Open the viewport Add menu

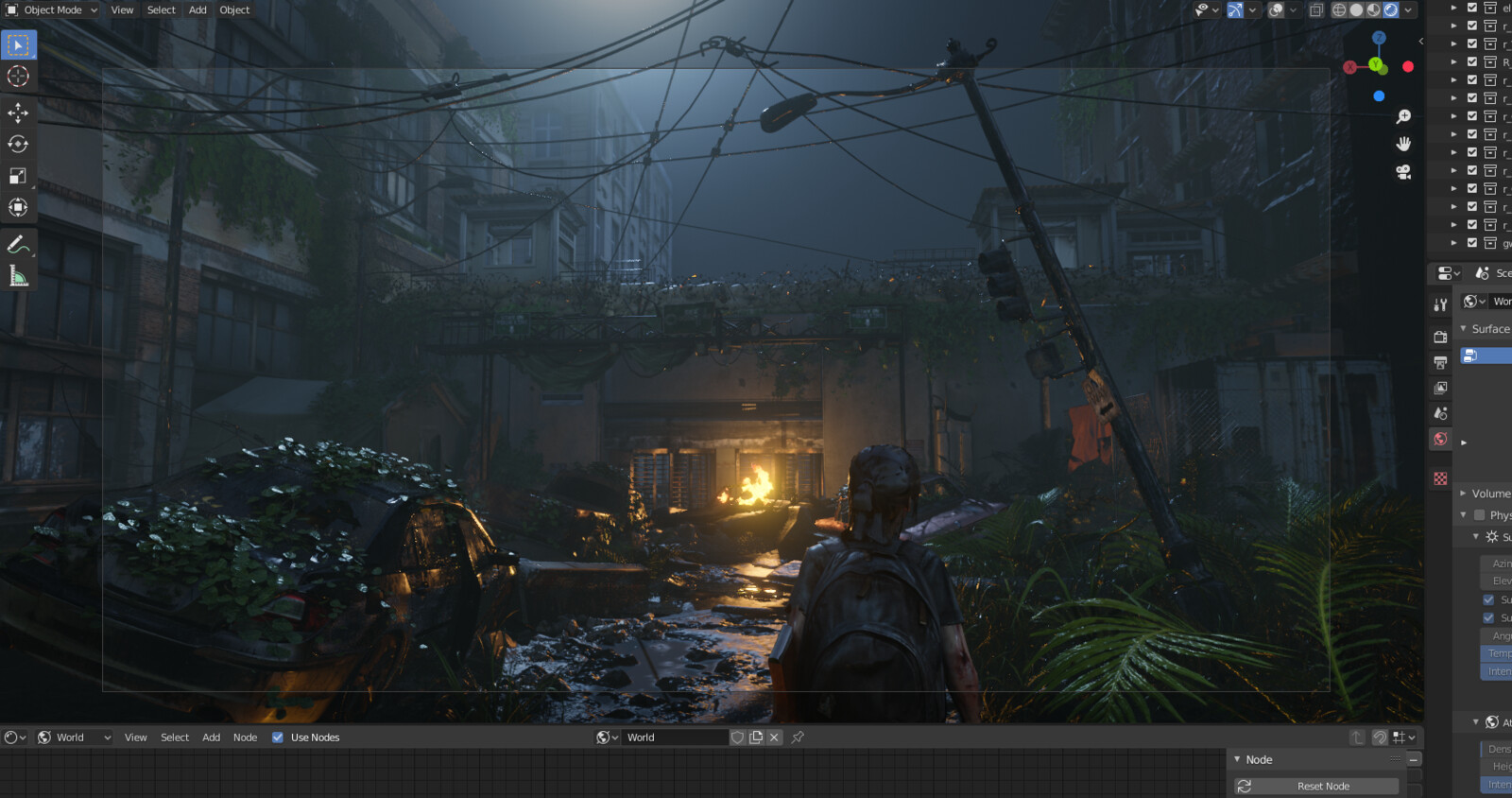click(198, 10)
